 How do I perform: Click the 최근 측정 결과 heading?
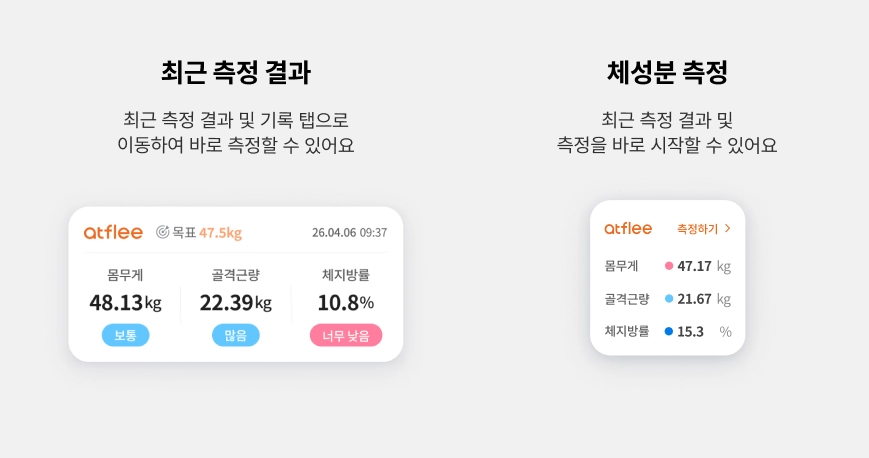click(235, 73)
